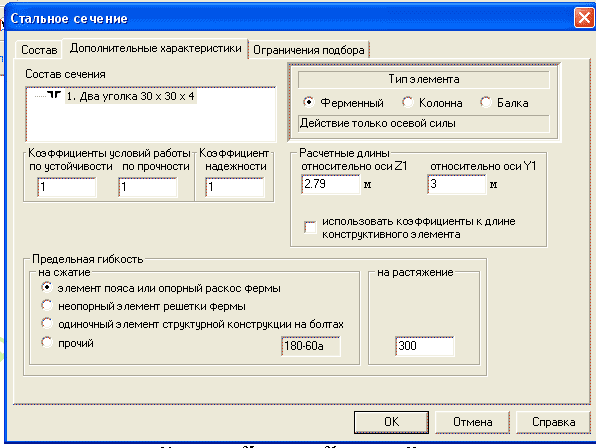
Task: Select одиночный элемент структурной конструкции option
Action: (46, 323)
